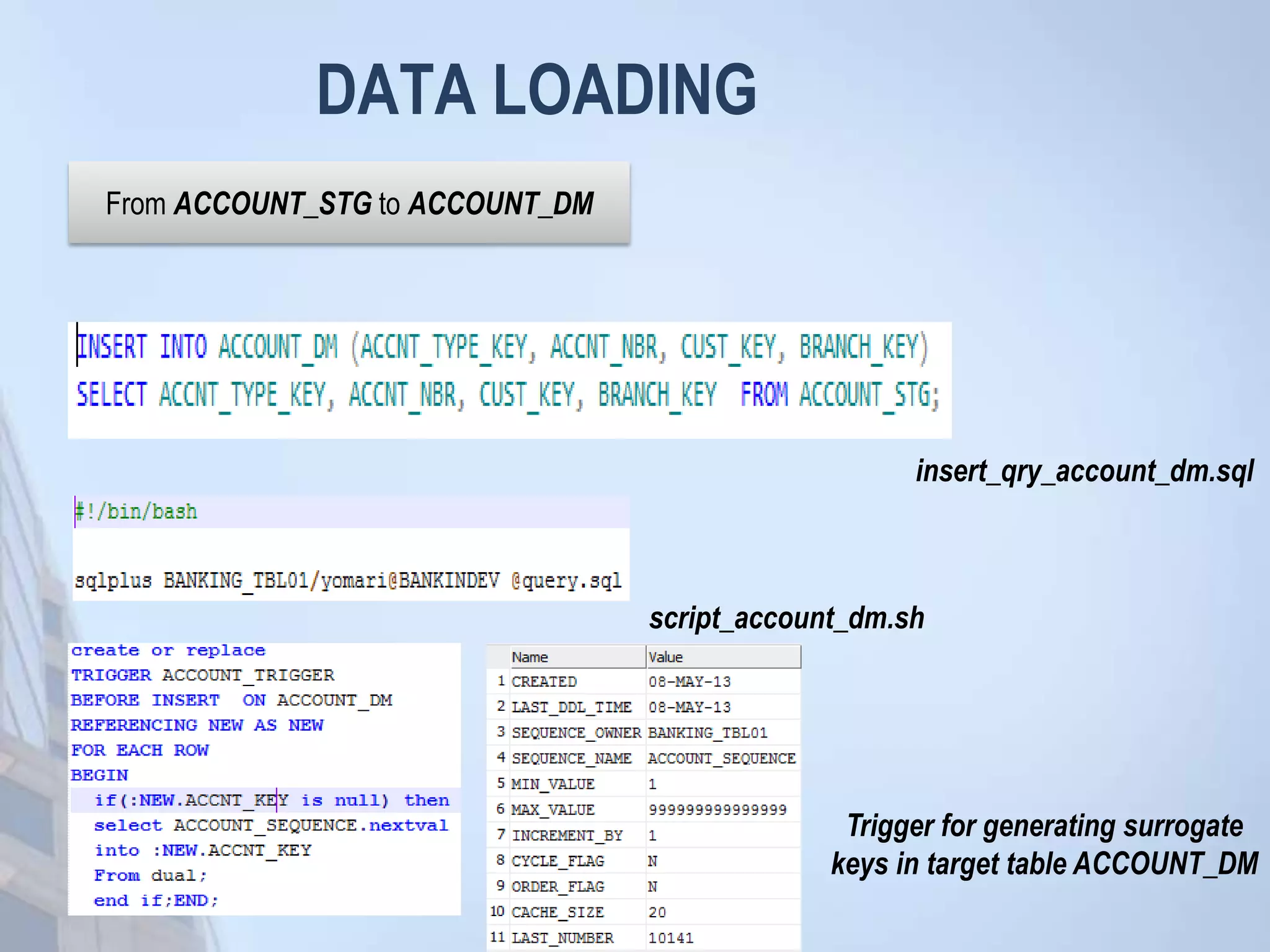Click BANKING_TBL01 value cell
This screenshot has width=1270, height=952.
(x=723, y=733)
